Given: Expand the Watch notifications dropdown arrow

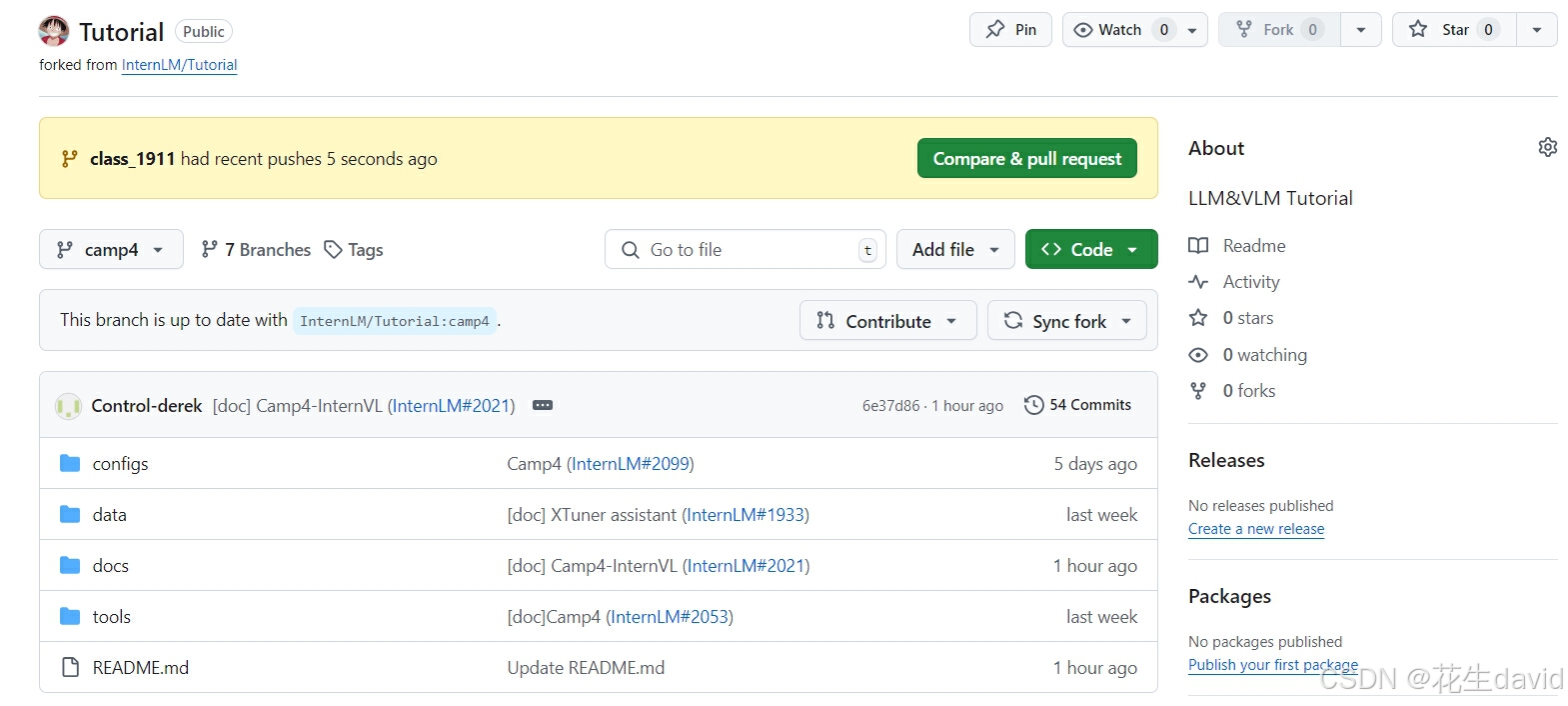Looking at the screenshot, I should pyautogui.click(x=1192, y=30).
